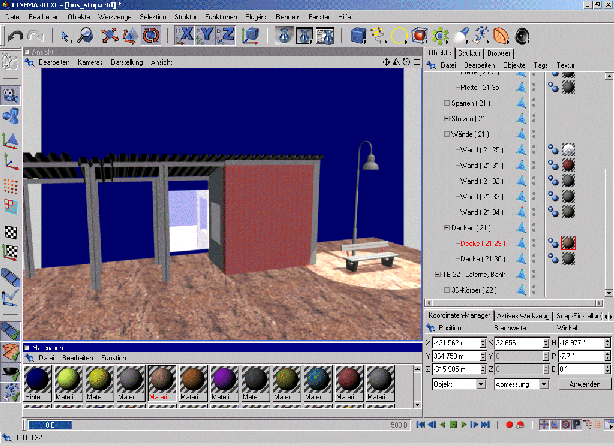Open the Kameras menu in viewport
Screen dimensions: 614x446
(90, 62)
